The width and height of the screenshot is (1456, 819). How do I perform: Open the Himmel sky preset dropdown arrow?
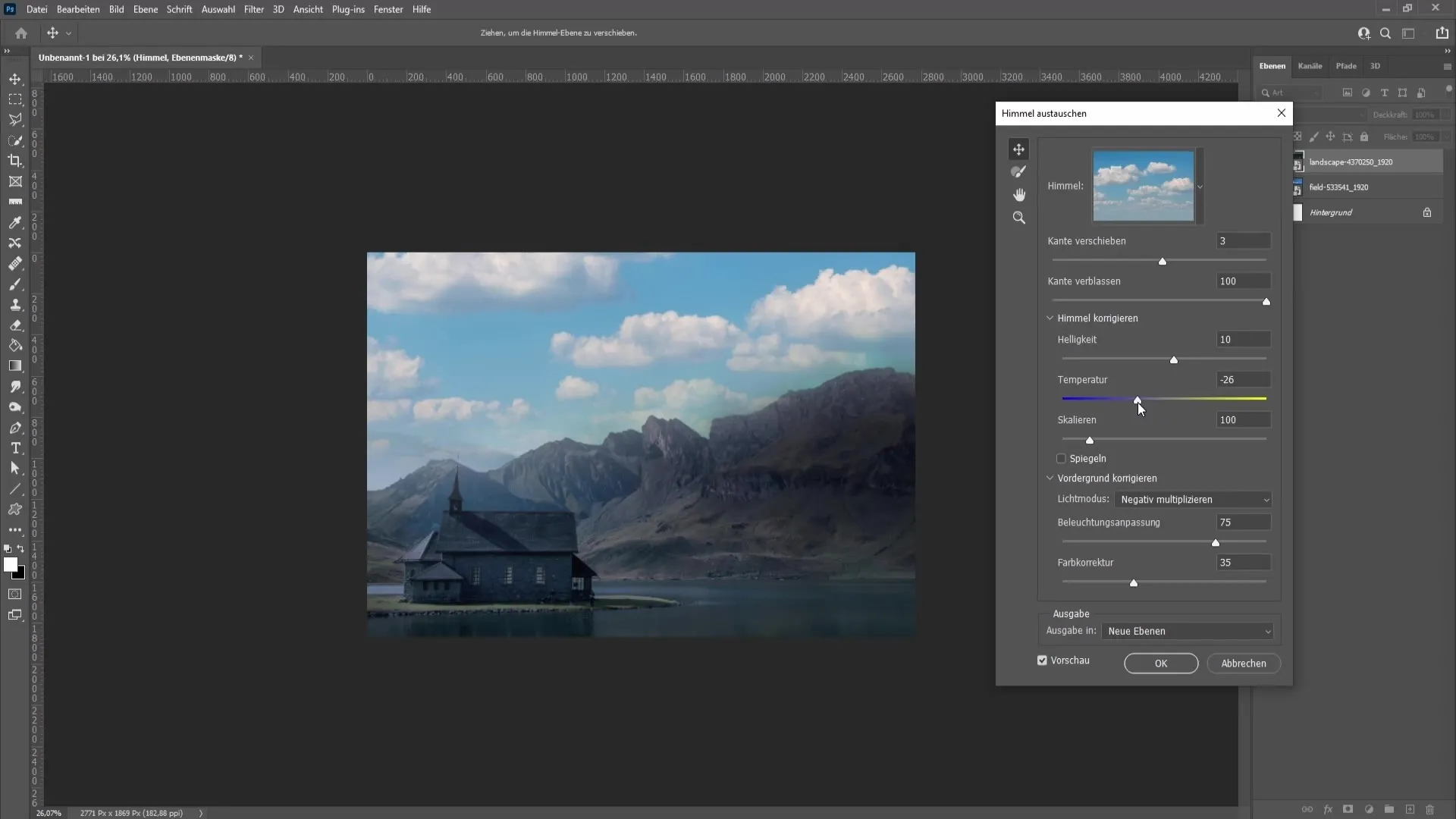[1200, 187]
